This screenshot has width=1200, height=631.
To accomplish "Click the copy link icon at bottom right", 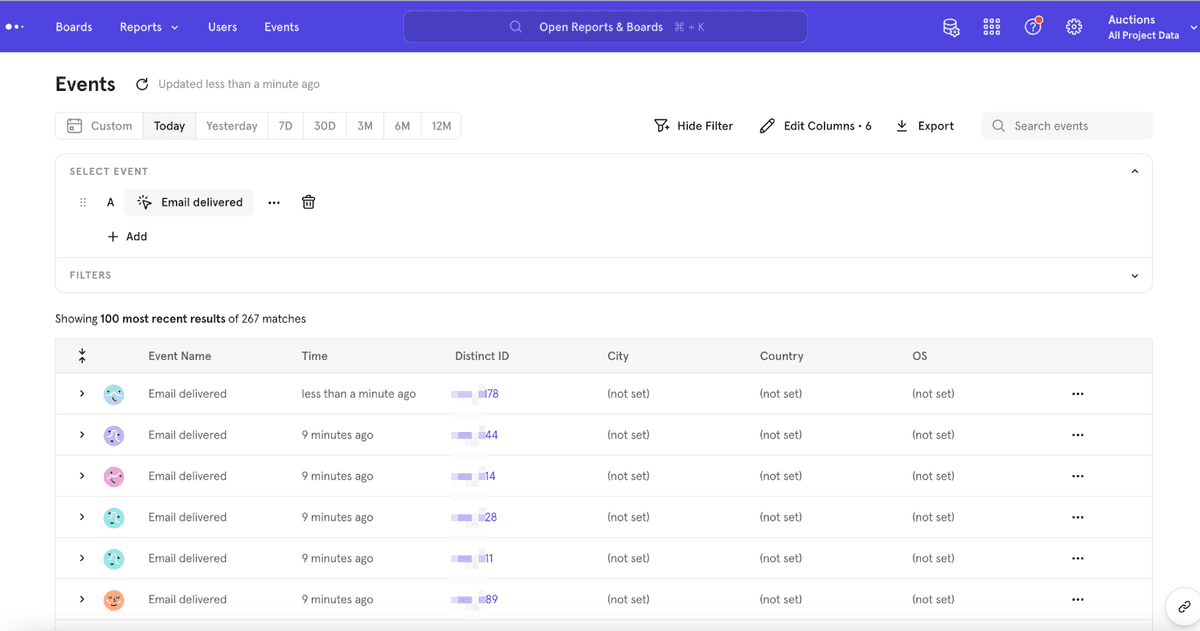I will click(1184, 607).
